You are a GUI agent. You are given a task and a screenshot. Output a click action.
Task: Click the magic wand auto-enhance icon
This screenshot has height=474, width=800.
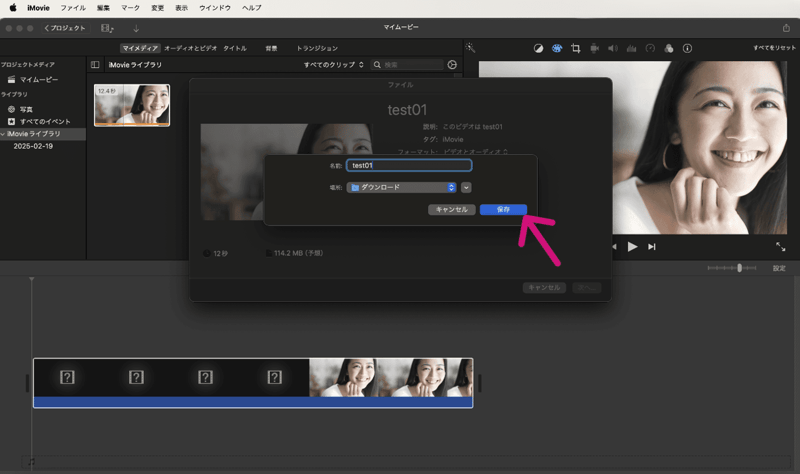coord(471,48)
